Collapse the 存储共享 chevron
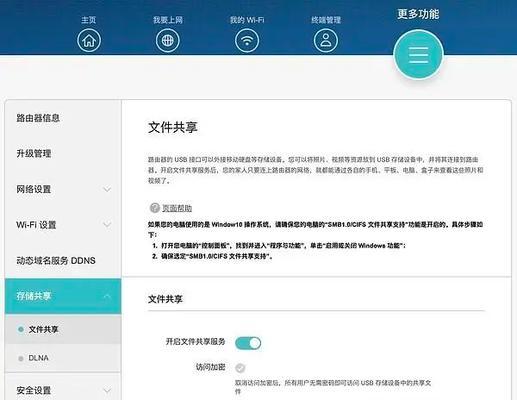 tap(107, 296)
